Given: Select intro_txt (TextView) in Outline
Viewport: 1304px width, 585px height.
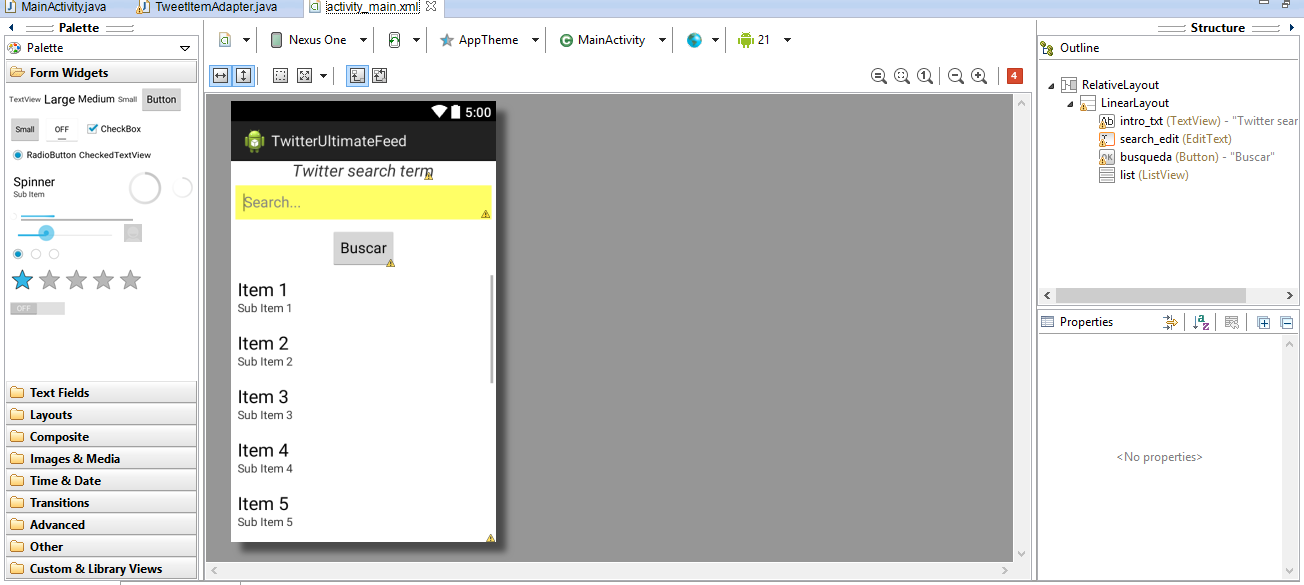Looking at the screenshot, I should pos(1198,121).
